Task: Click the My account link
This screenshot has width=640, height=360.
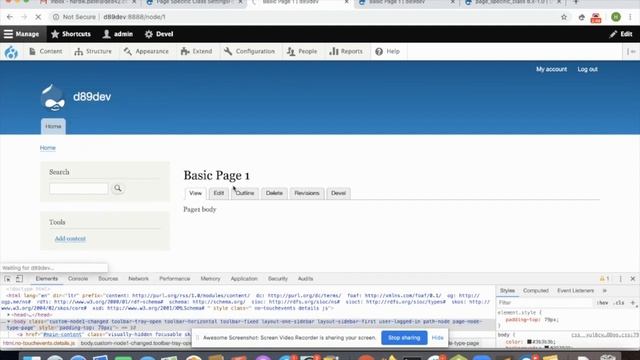Action: coord(551,69)
